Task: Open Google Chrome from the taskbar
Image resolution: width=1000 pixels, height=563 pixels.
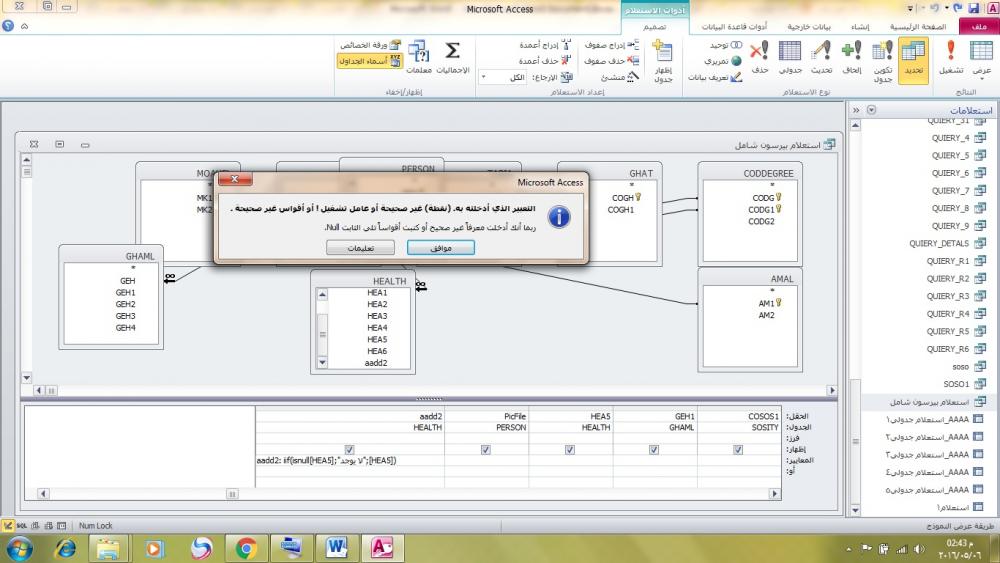Action: click(246, 548)
